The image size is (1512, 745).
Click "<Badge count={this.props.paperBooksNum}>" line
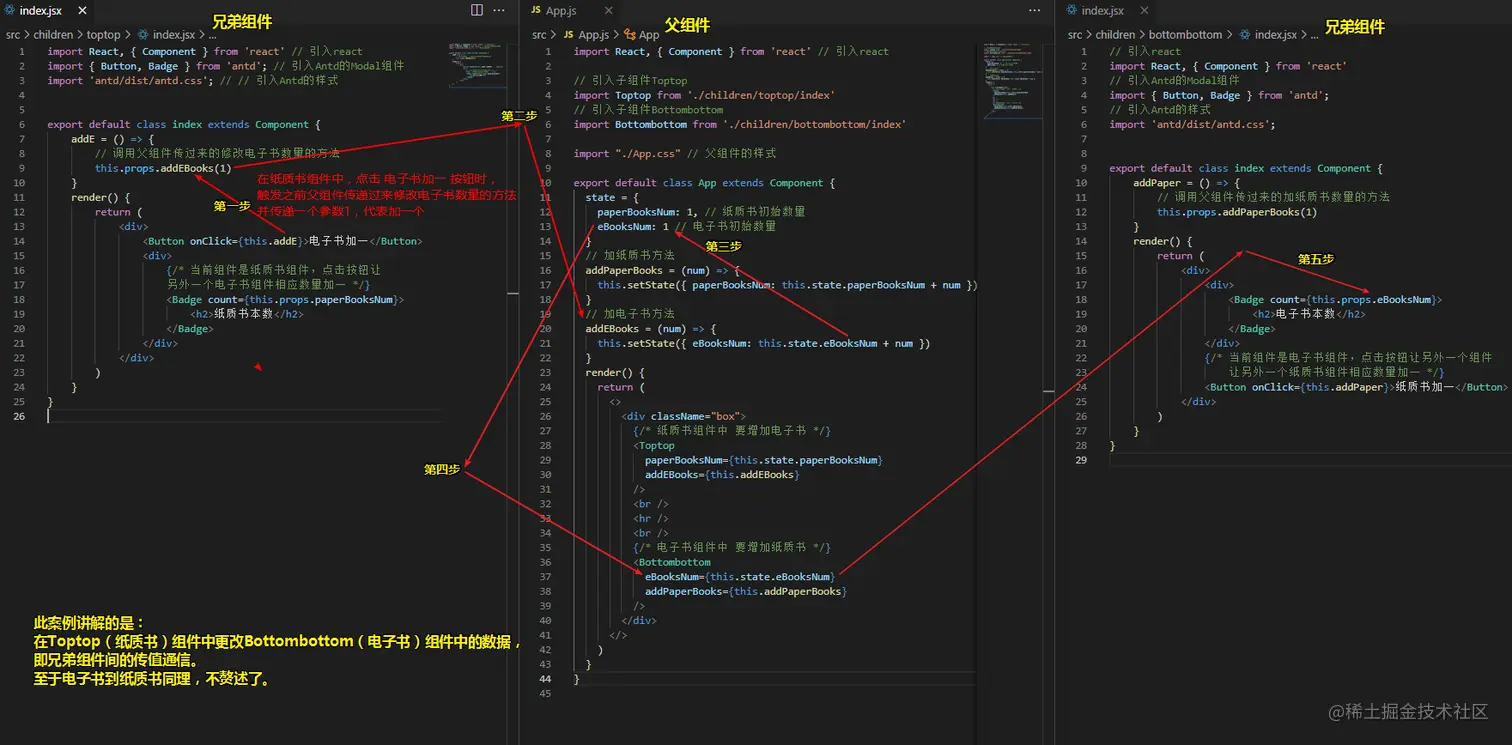pyautogui.click(x=286, y=299)
